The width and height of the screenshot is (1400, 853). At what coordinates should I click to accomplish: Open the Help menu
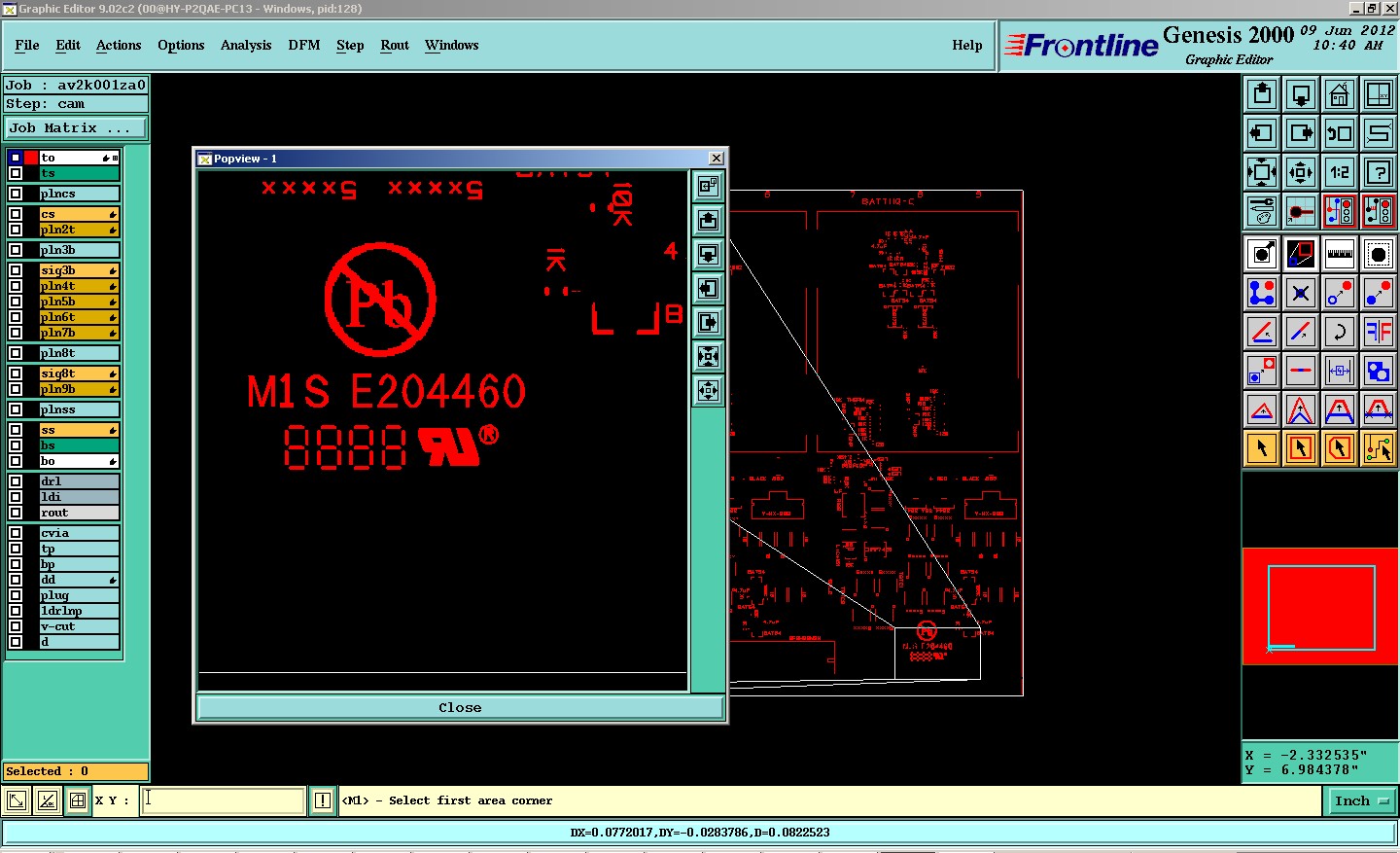click(967, 45)
